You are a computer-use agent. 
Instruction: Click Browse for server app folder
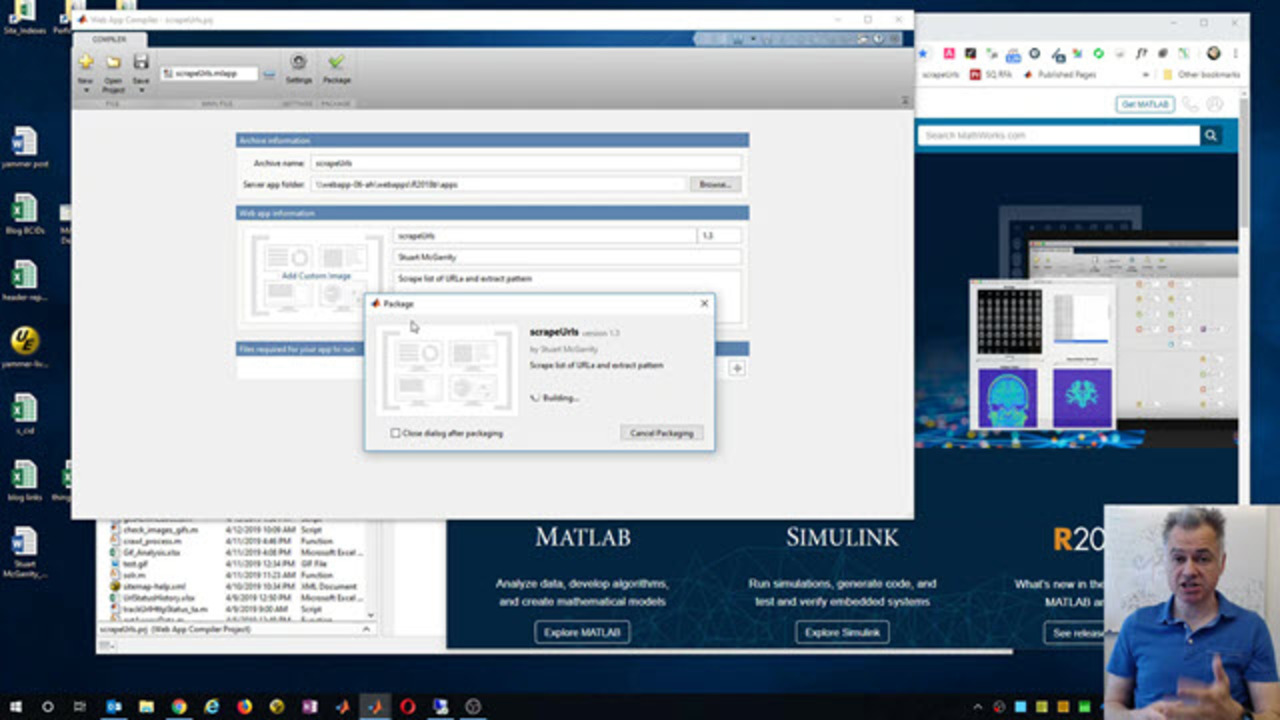click(x=714, y=185)
